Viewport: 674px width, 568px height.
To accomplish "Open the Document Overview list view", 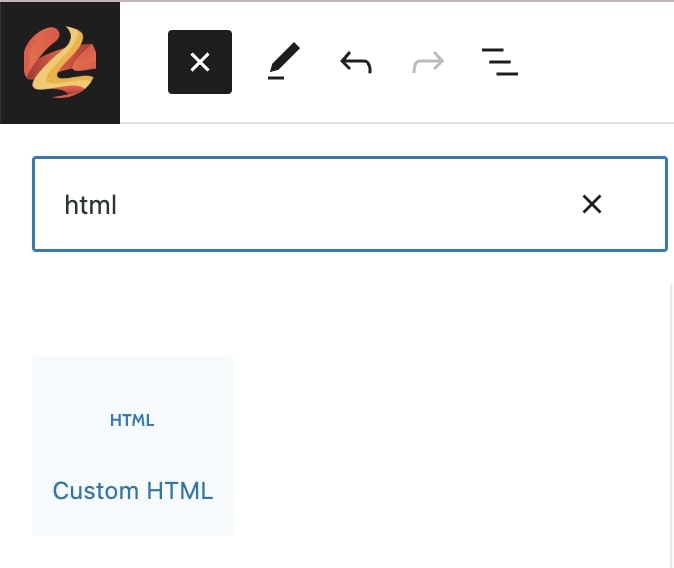I will 499,63.
